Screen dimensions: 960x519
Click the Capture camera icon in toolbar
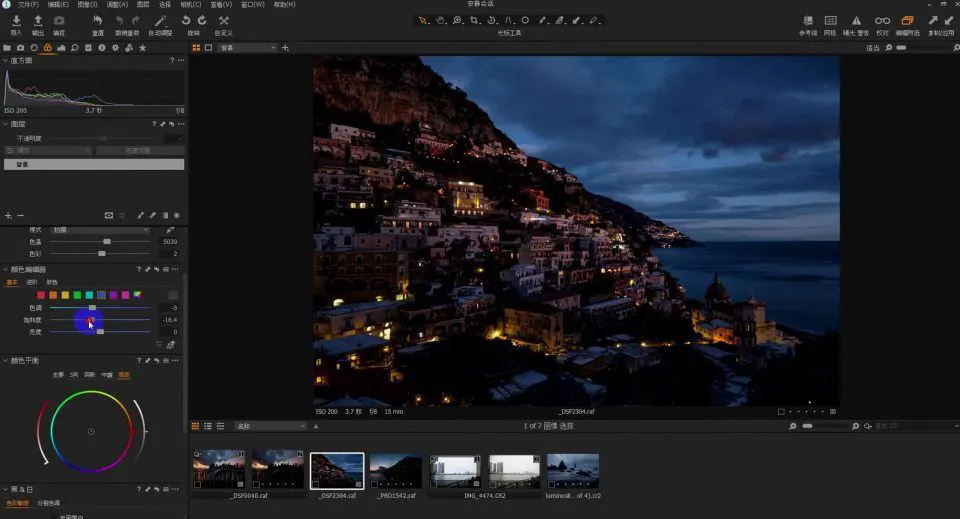click(59, 21)
